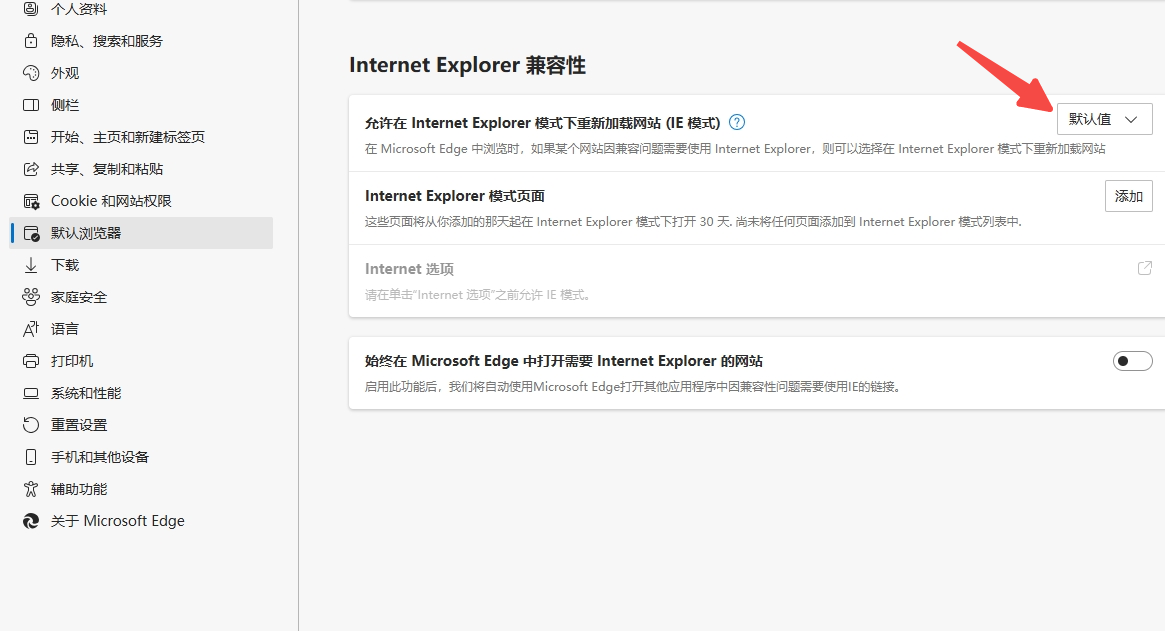Viewport: 1165px width, 631px height.
Task: Open 打印机 settings
Action: (x=141, y=361)
